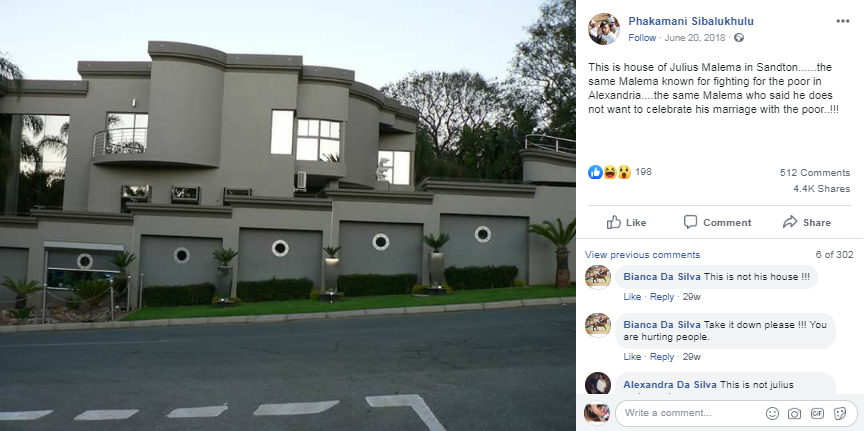
Task: Share the post
Action: (x=807, y=223)
